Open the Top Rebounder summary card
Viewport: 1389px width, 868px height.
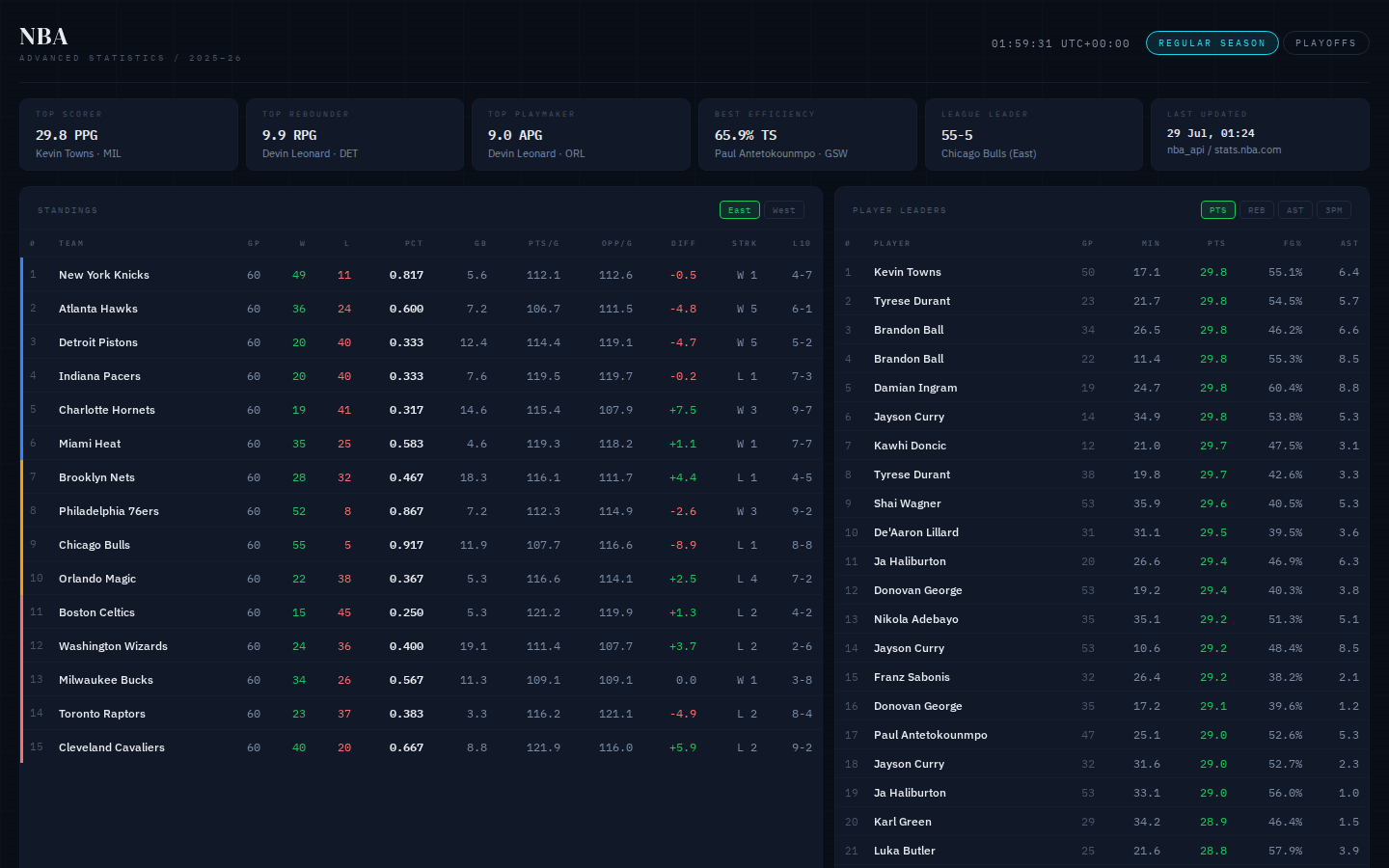355,135
